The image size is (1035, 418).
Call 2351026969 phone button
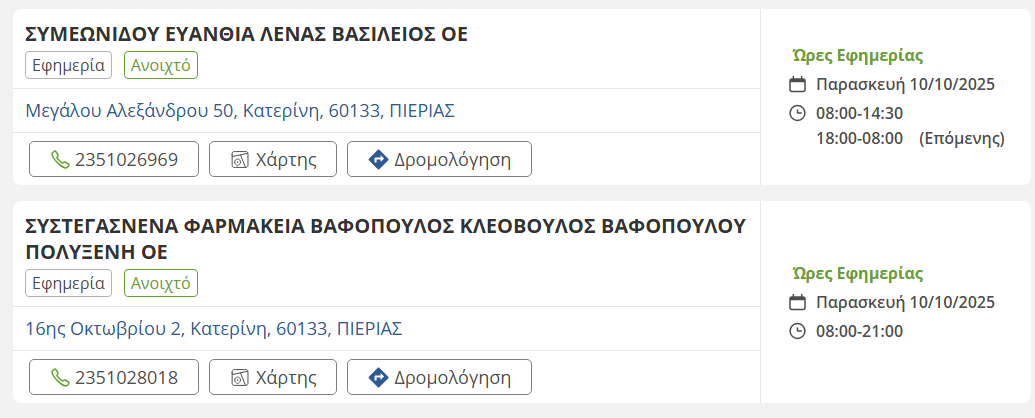[114, 159]
